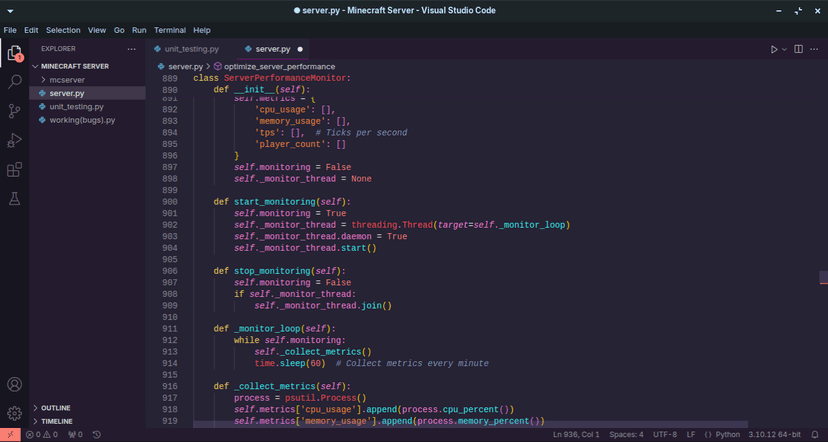Open the Terminal menu
This screenshot has width=828, height=442.
[169, 30]
